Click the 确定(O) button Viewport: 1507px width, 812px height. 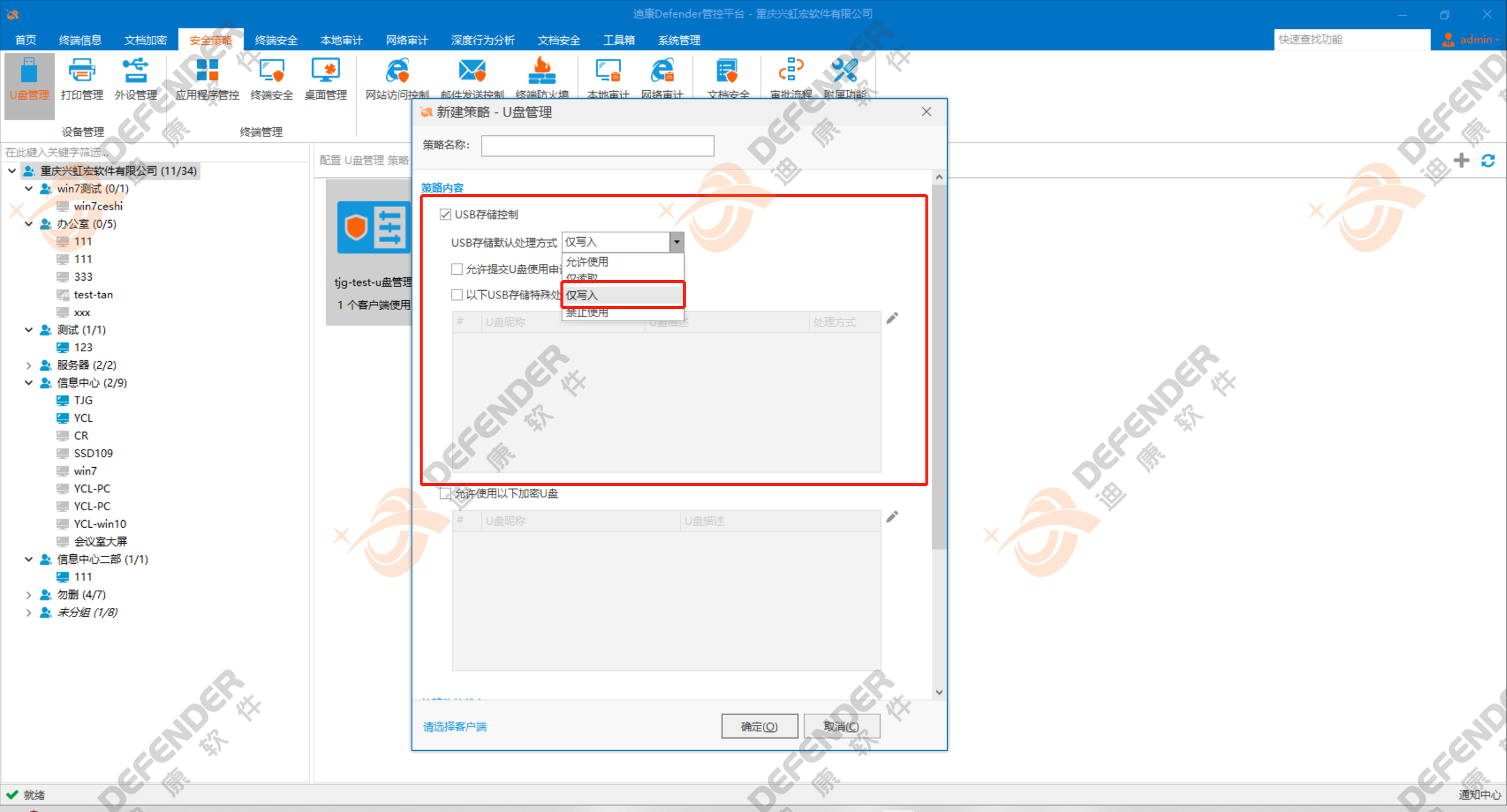[x=759, y=726]
